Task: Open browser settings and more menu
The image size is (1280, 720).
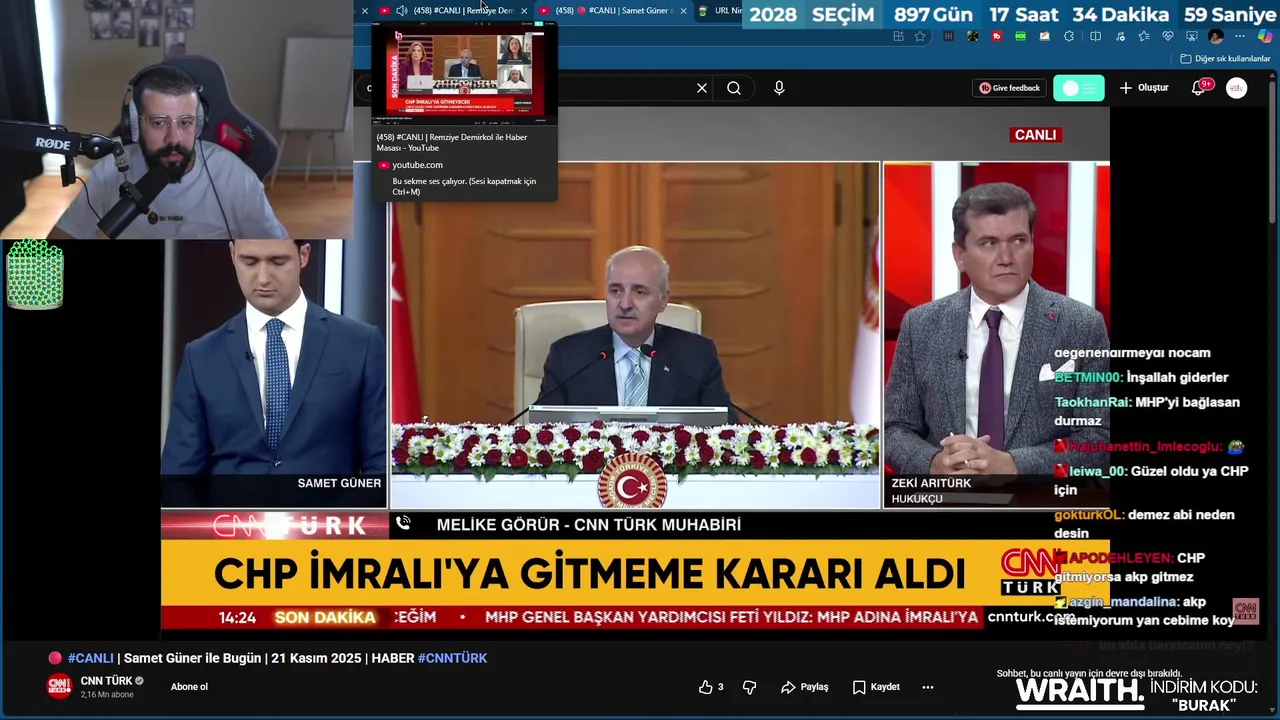Action: [x=1240, y=36]
